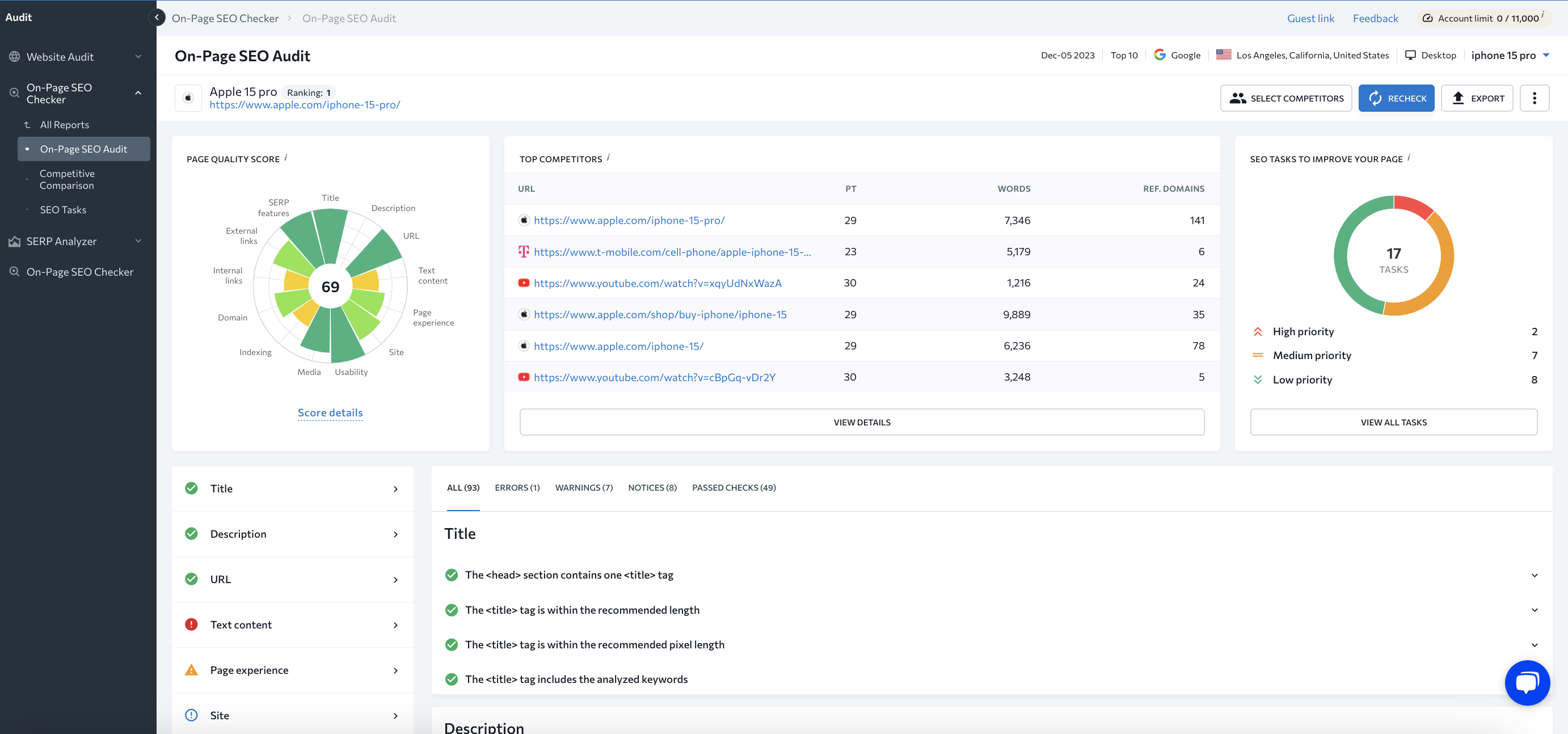This screenshot has height=734, width=1568.
Task: Open the live chat bubble
Action: (1527, 682)
